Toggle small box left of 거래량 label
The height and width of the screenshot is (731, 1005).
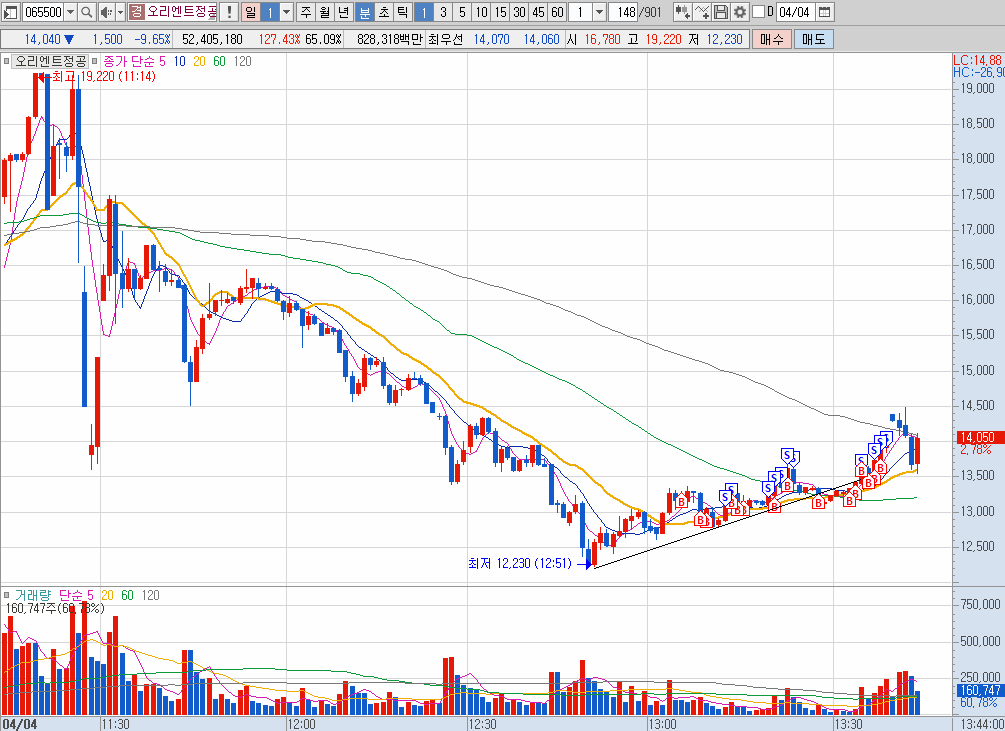click(7, 595)
